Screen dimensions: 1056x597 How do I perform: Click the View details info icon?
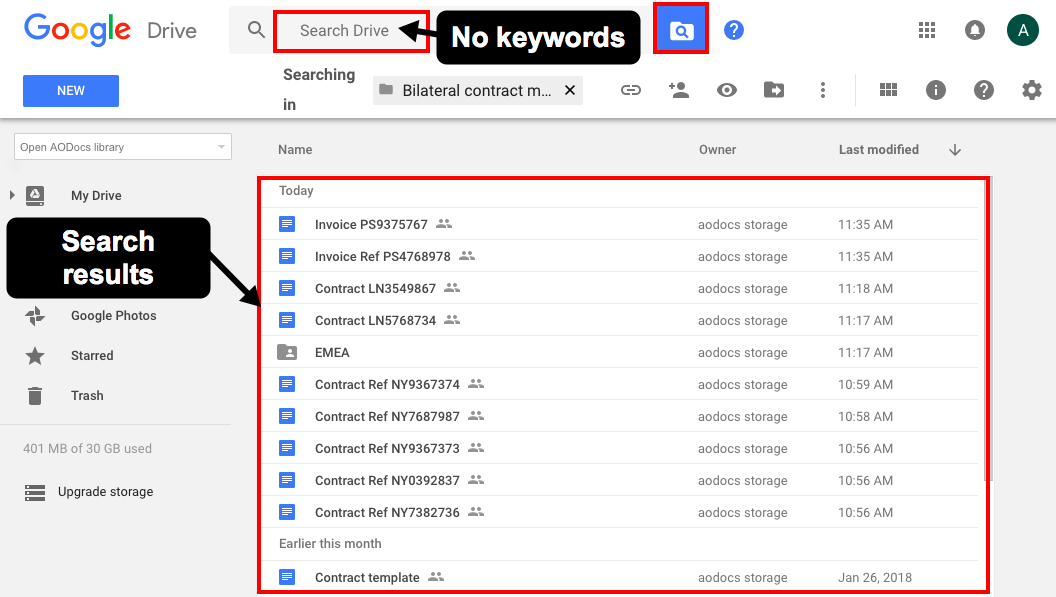pyautogui.click(x=935, y=90)
